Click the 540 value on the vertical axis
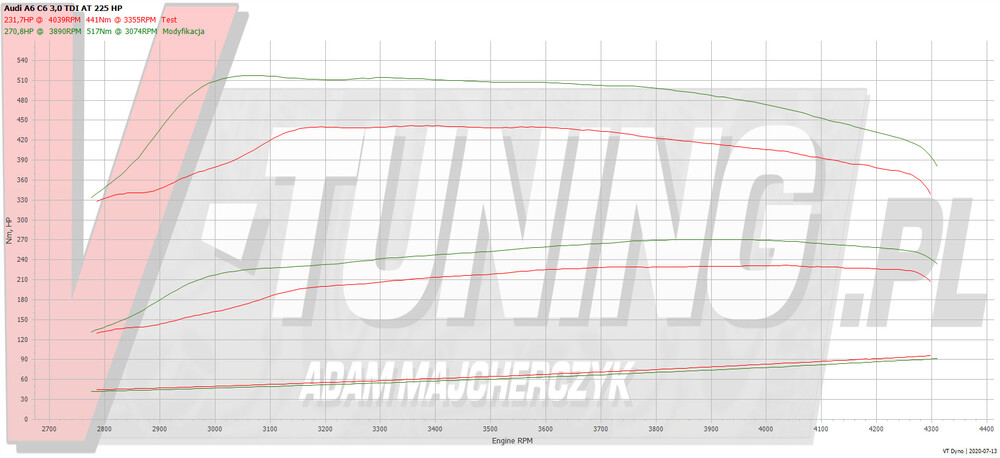 tap(22, 60)
